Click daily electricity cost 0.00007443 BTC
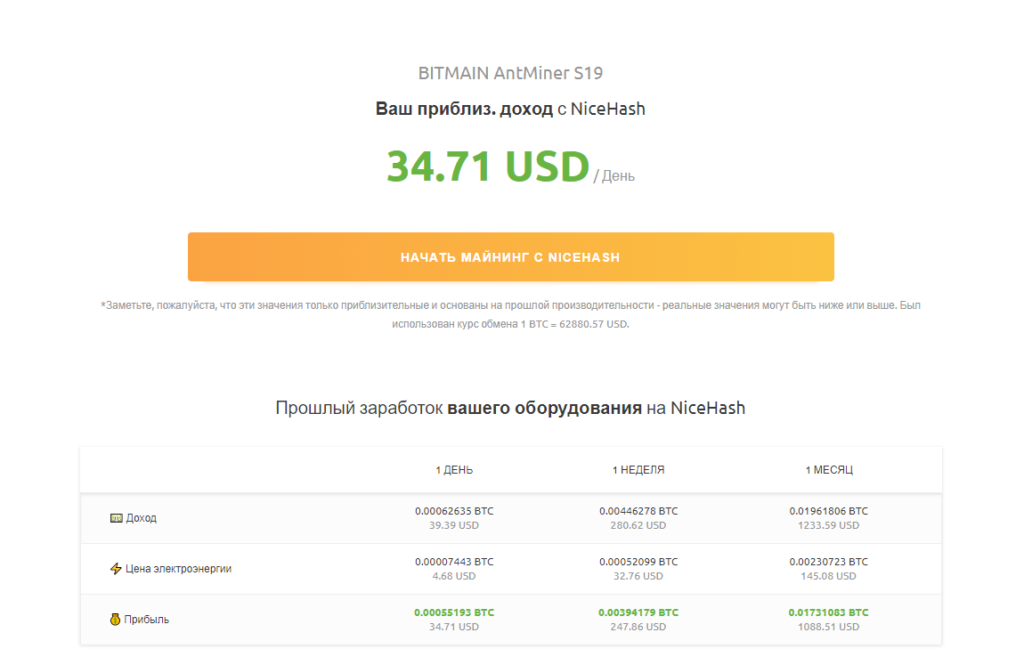The image size is (1024, 657). 454,562
